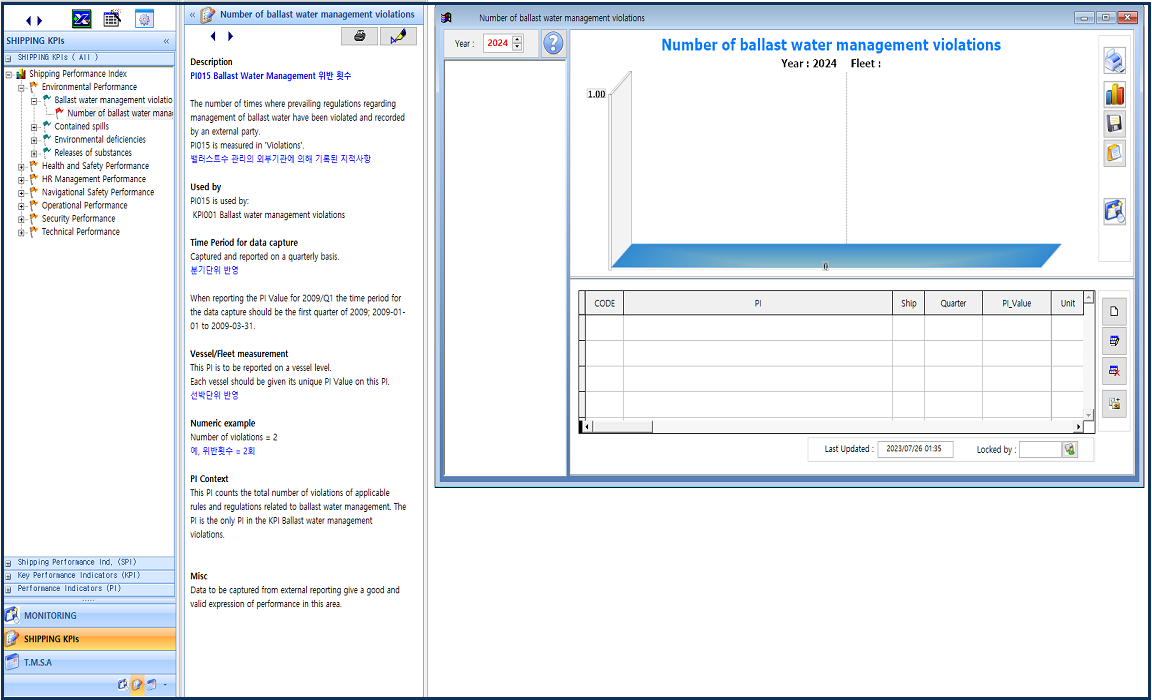Click the grid horizontal scrollbar thumb
The width and height of the screenshot is (1152, 700).
[x=622, y=427]
